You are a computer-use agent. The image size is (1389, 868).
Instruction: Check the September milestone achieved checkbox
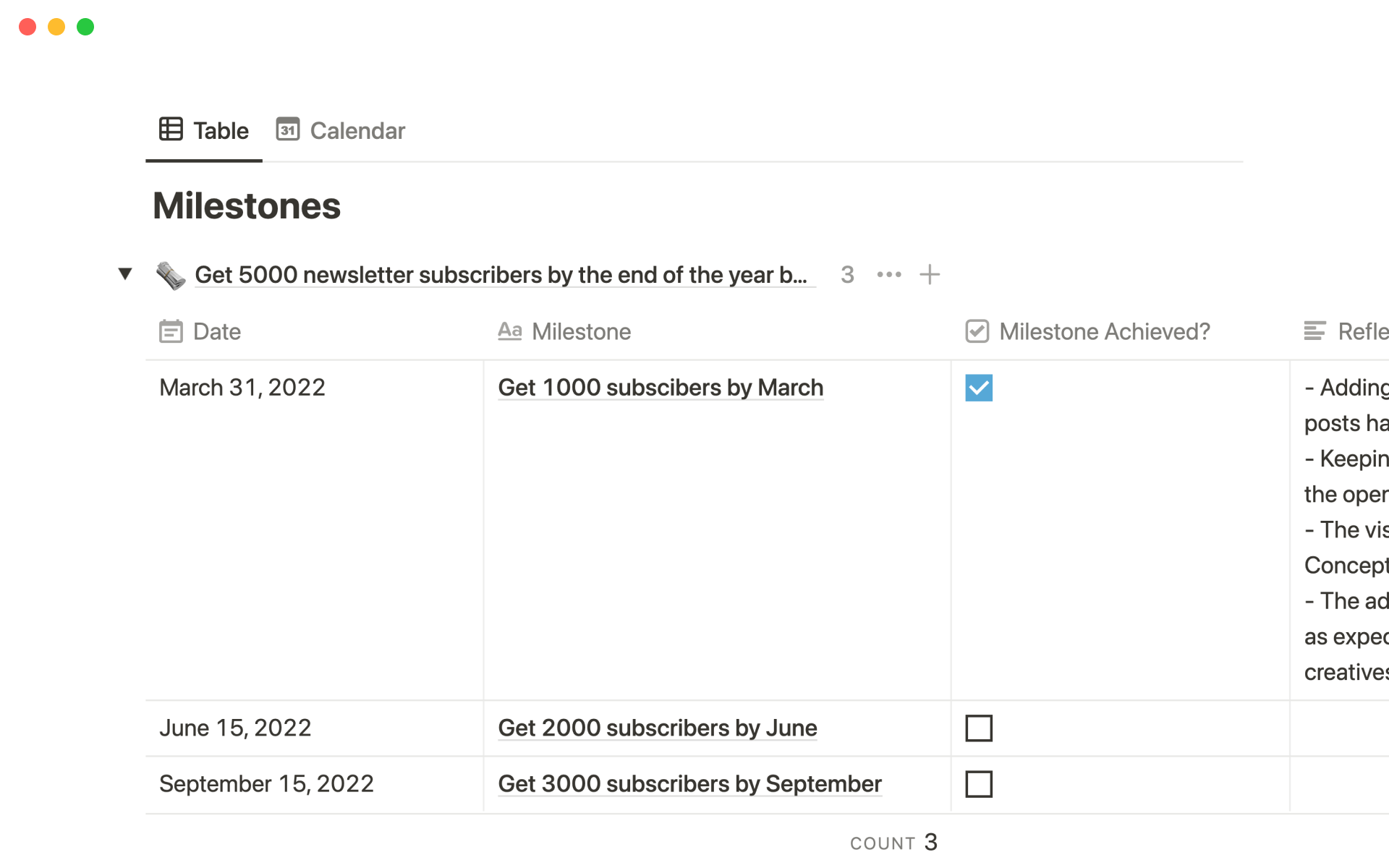point(978,784)
